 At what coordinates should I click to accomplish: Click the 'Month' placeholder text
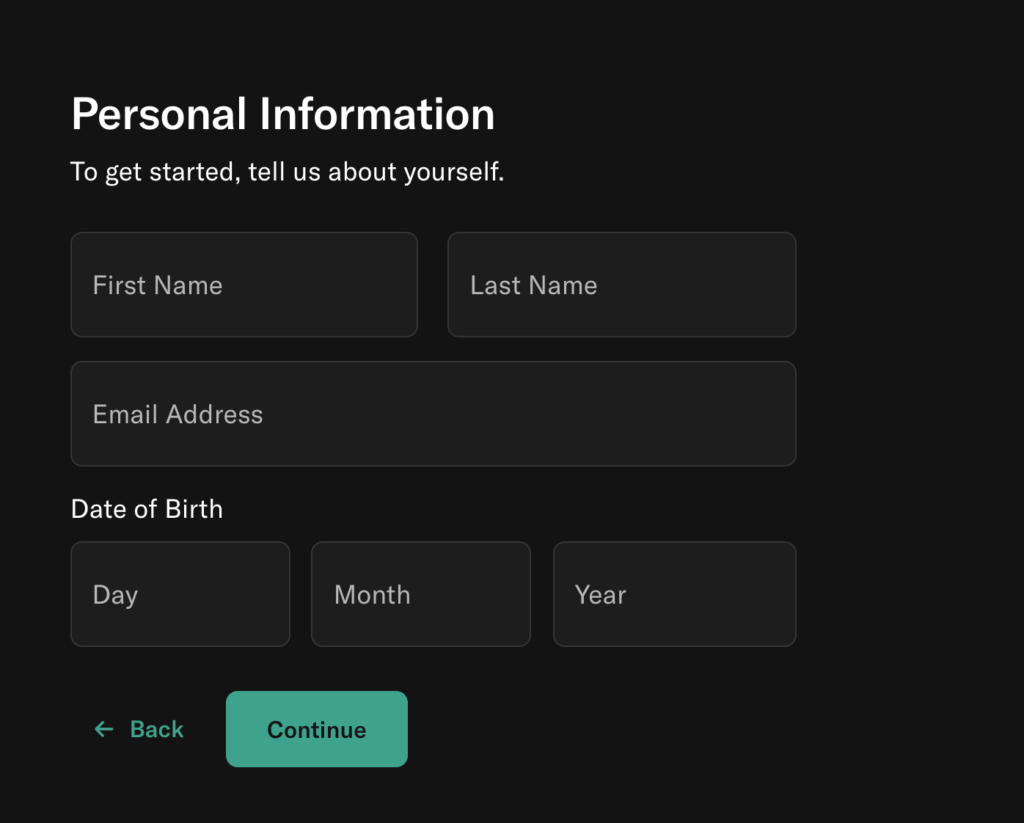(x=372, y=594)
